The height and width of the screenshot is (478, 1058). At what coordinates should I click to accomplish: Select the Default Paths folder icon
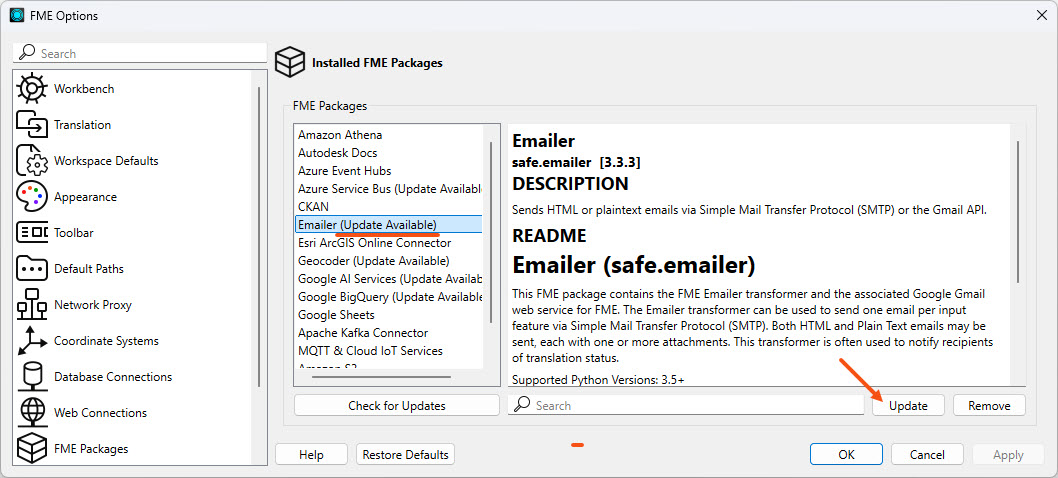(31, 269)
